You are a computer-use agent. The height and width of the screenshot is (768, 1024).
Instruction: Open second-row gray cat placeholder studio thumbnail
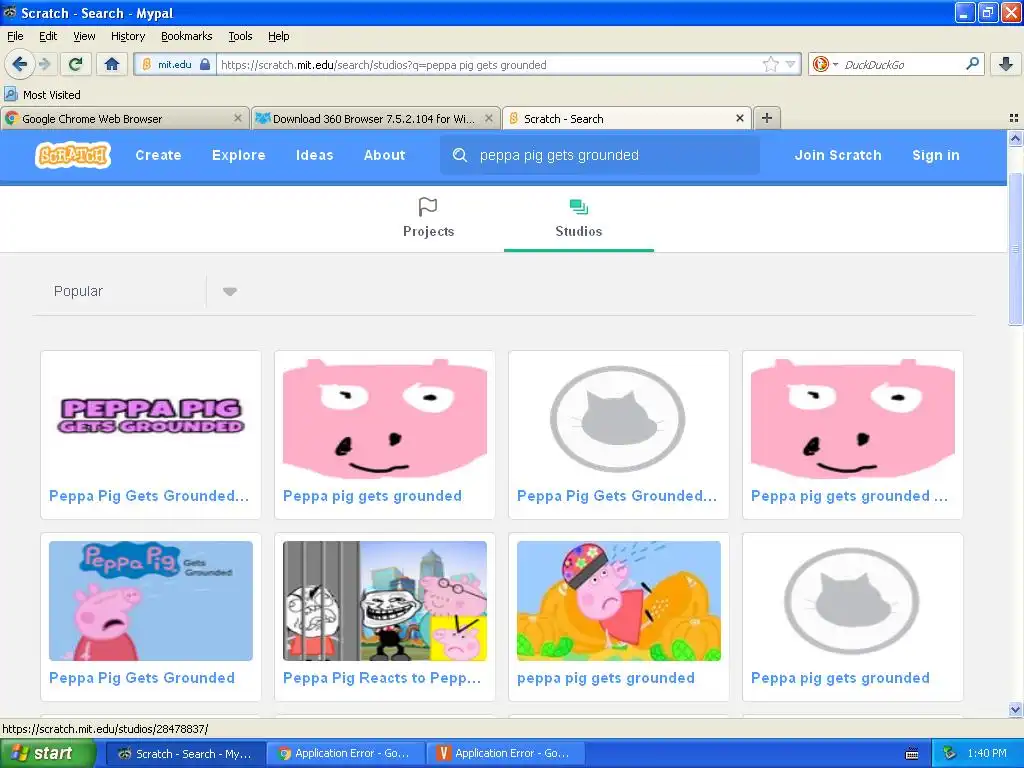852,601
